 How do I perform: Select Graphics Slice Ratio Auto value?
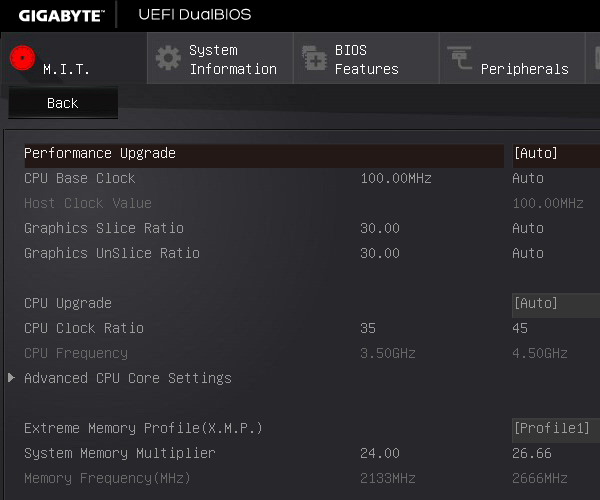[x=528, y=228]
